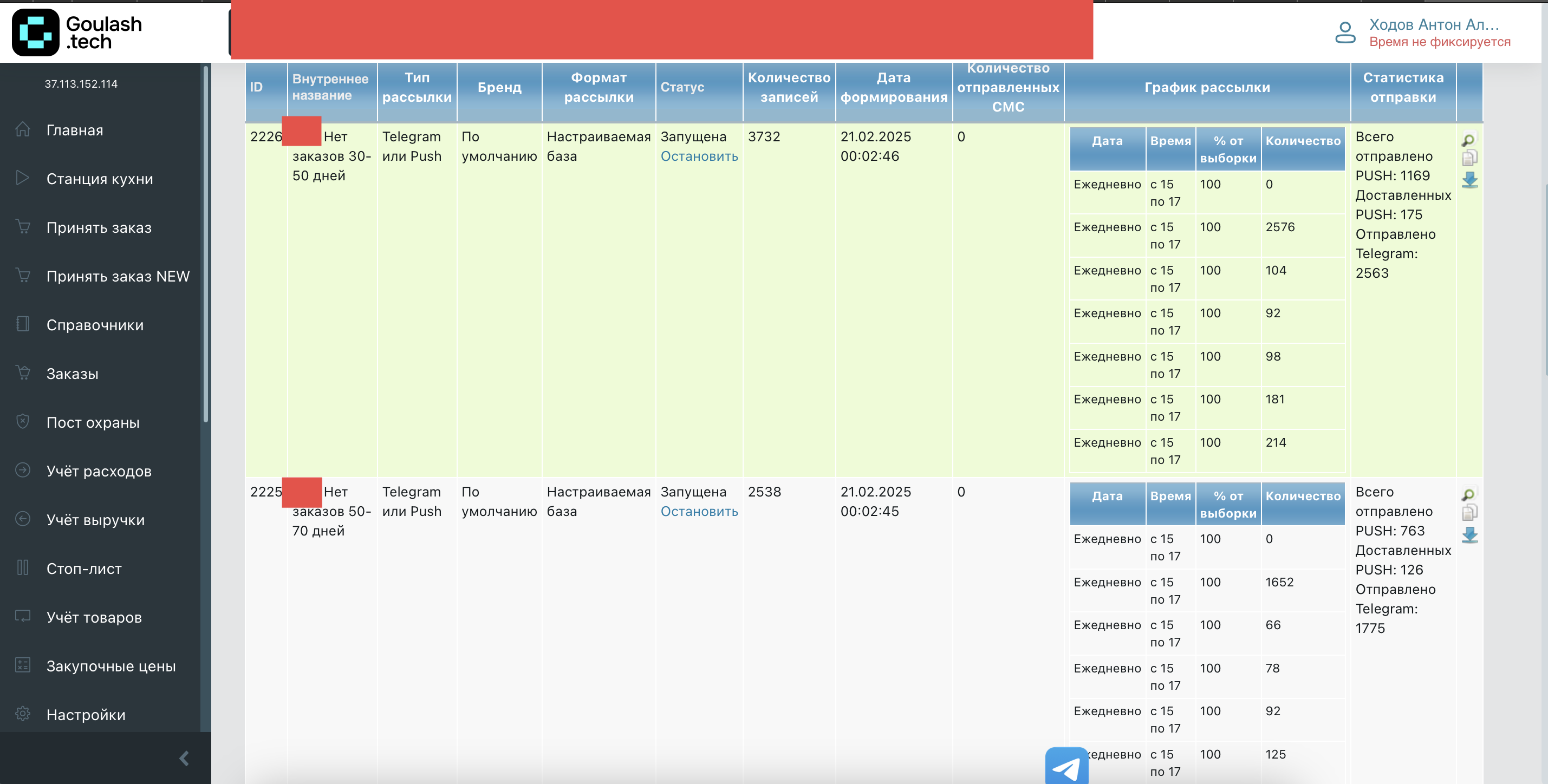This screenshot has width=1548, height=784.
Task: Click the book icon beside Справочники
Action: [x=23, y=324]
